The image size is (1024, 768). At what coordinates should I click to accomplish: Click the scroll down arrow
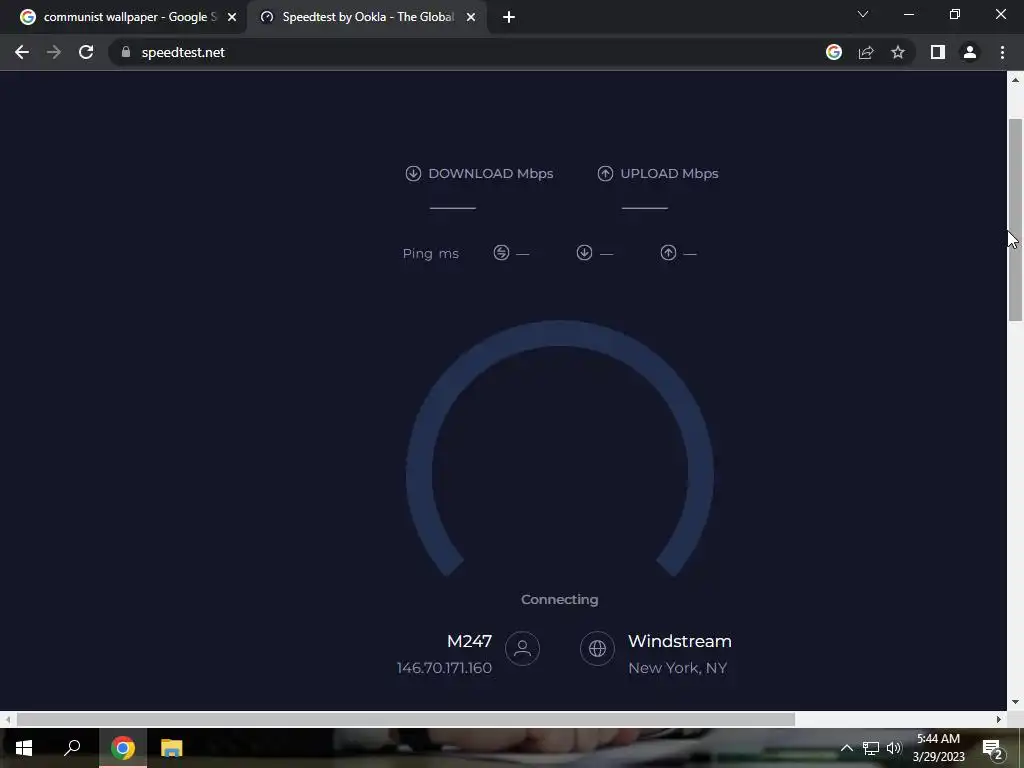[1015, 702]
